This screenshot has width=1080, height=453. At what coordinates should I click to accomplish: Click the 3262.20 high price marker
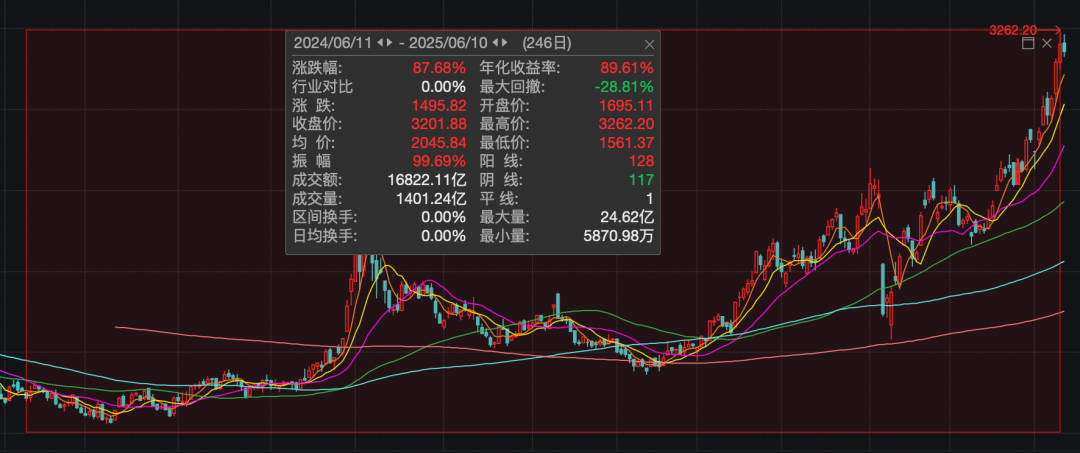(1012, 31)
